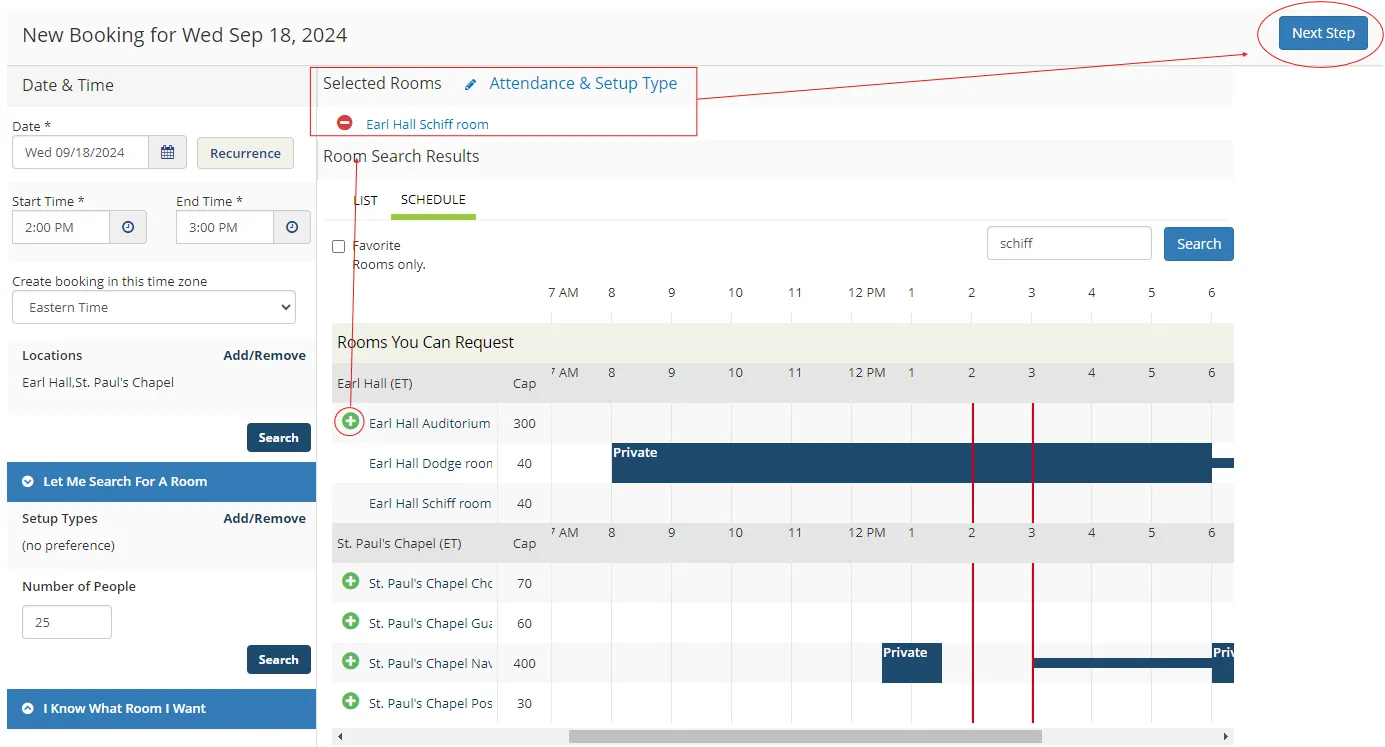This screenshot has height=747, width=1385.
Task: Click Earl Hall Auditorium room name
Action: 430,423
